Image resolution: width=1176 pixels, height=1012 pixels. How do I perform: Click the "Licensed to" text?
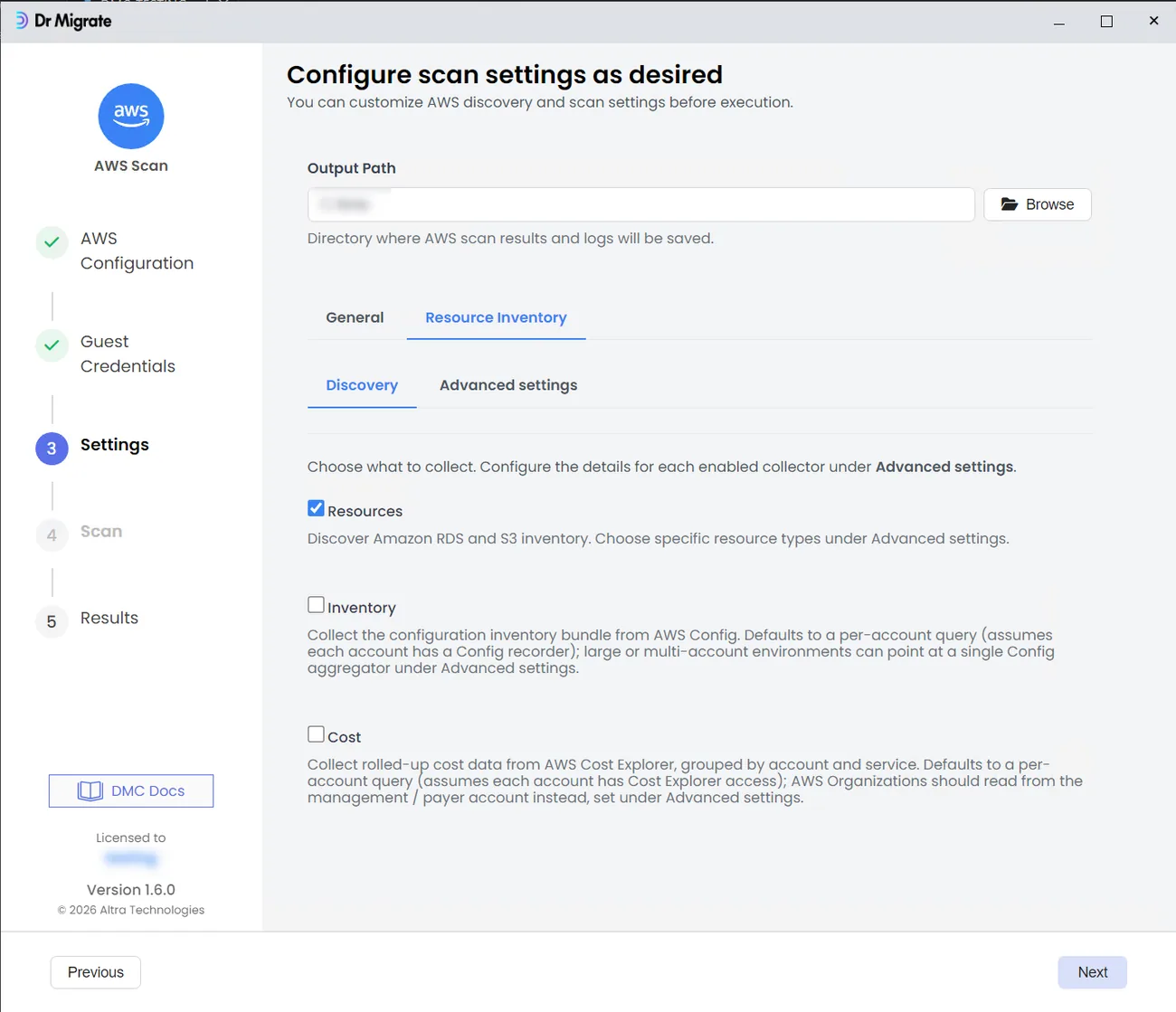(x=131, y=838)
